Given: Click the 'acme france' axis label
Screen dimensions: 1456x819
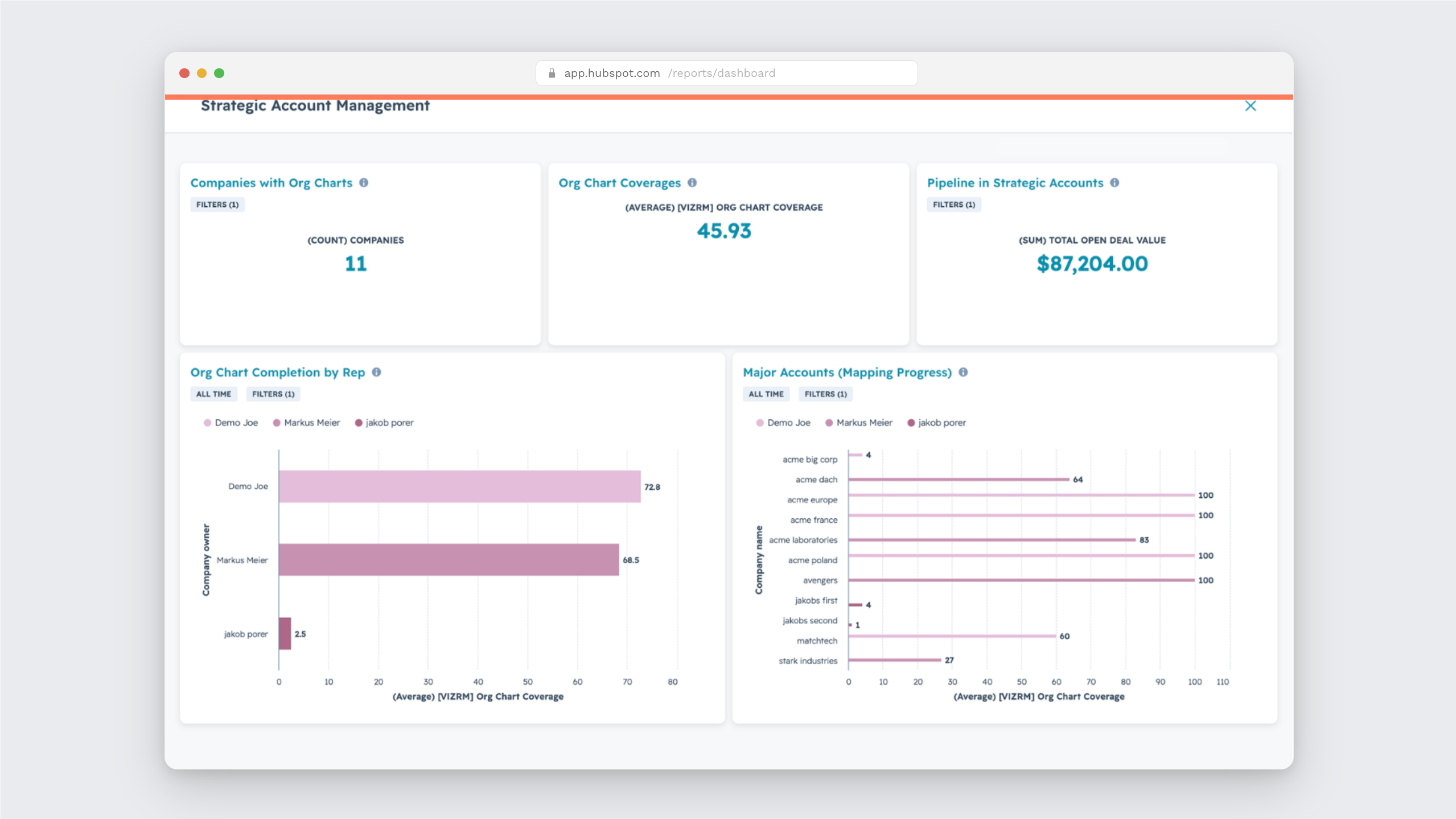Looking at the screenshot, I should point(813,520).
